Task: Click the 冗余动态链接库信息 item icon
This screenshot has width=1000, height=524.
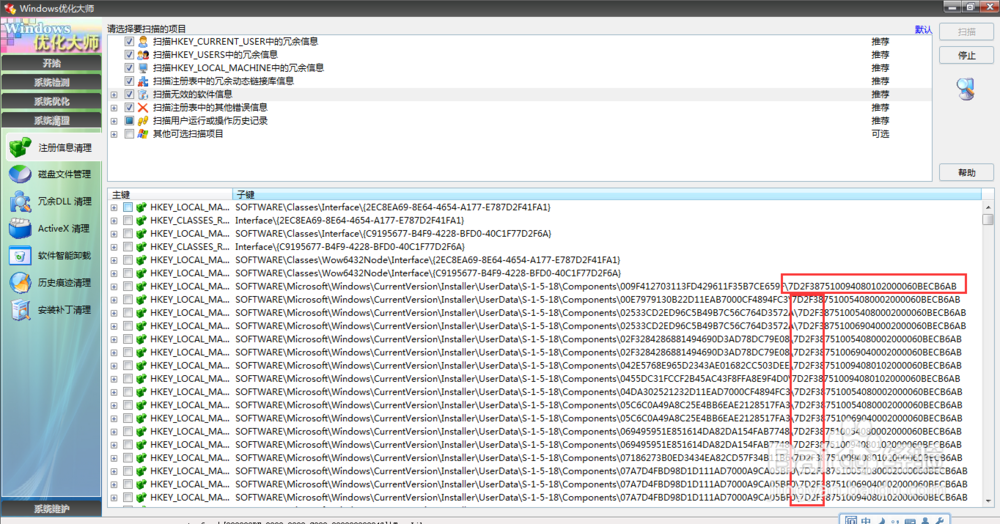Action: [x=143, y=81]
